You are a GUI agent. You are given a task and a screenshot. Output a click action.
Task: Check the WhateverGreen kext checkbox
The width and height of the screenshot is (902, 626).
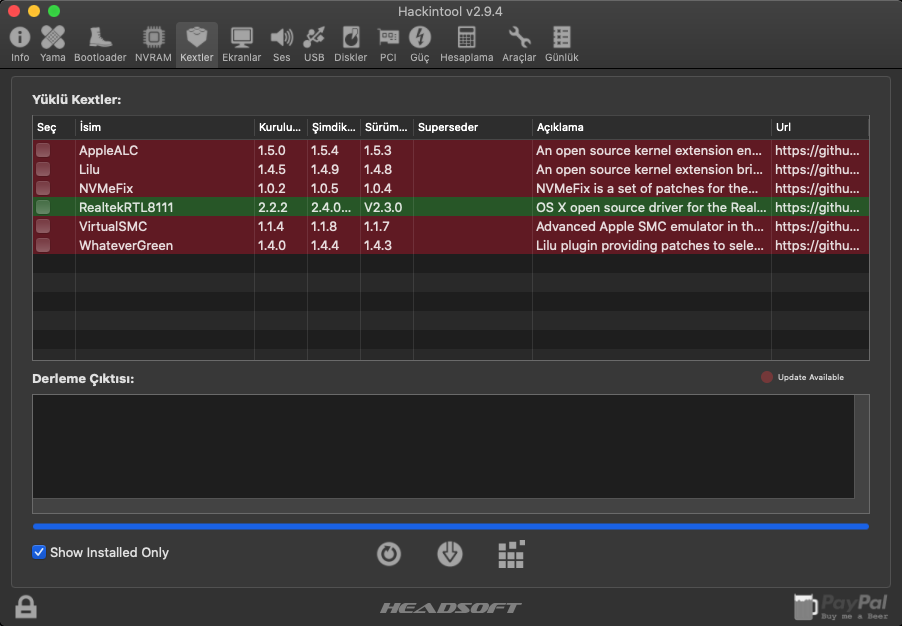(x=43, y=245)
